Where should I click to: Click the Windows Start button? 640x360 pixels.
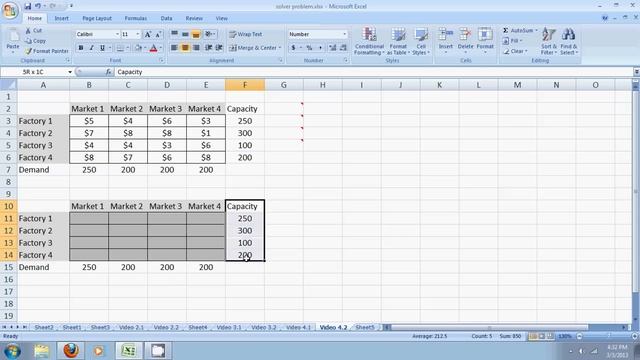12,351
